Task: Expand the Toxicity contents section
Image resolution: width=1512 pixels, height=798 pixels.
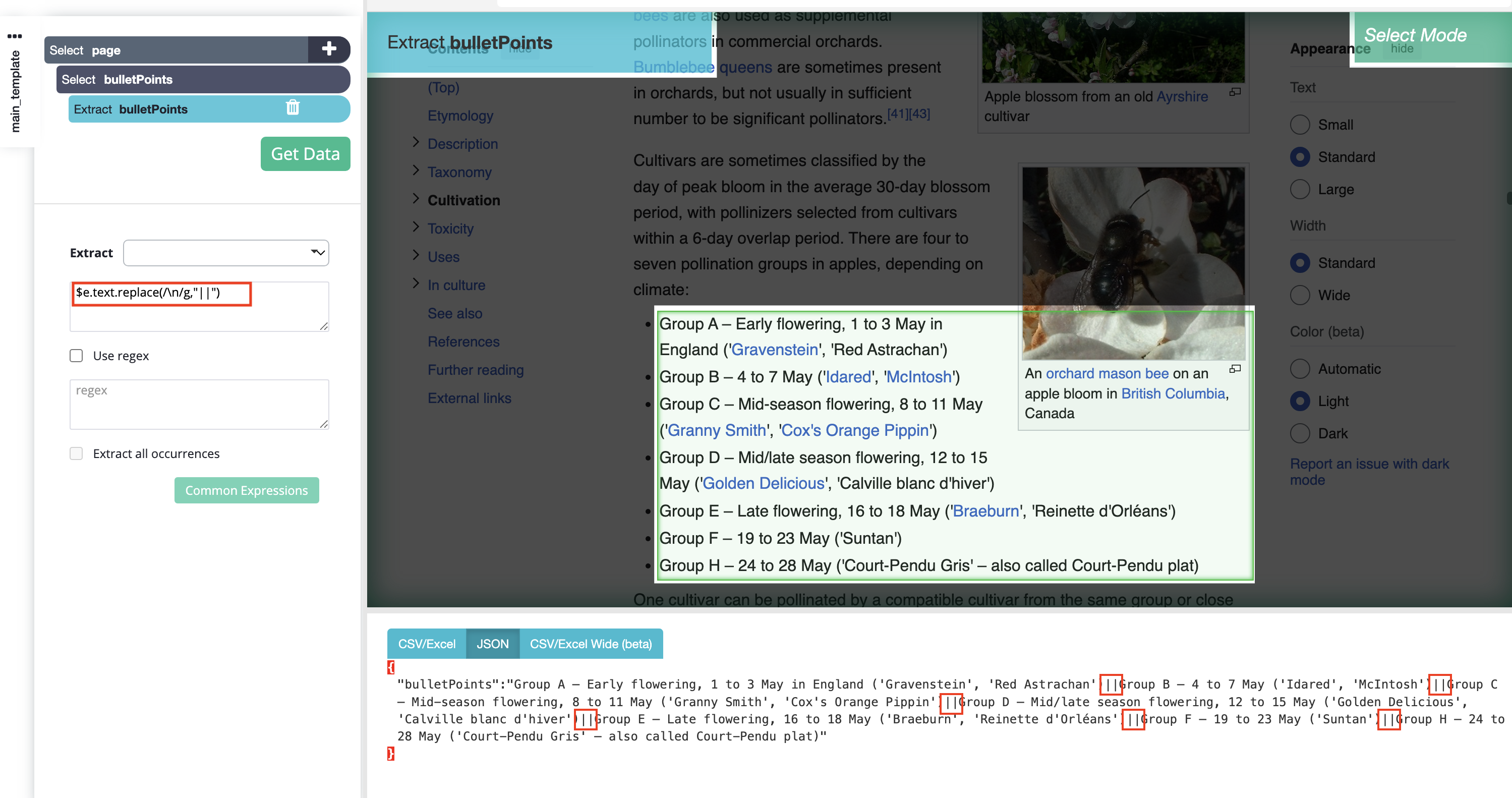Action: [416, 227]
